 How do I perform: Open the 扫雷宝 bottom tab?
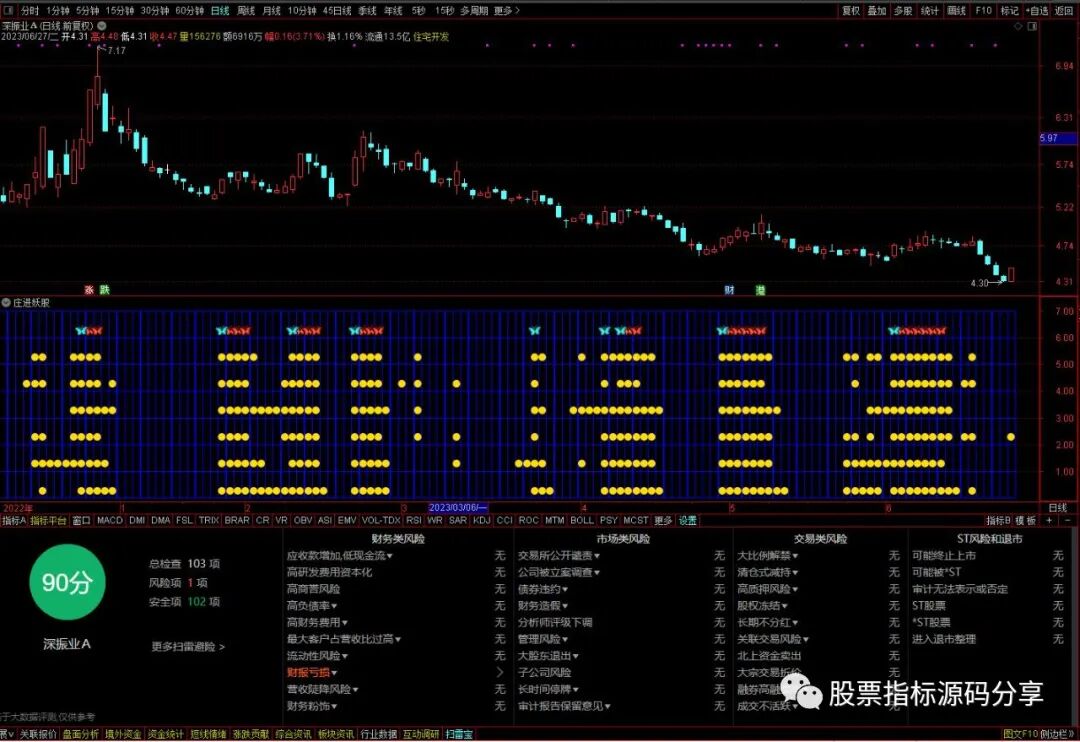[459, 734]
